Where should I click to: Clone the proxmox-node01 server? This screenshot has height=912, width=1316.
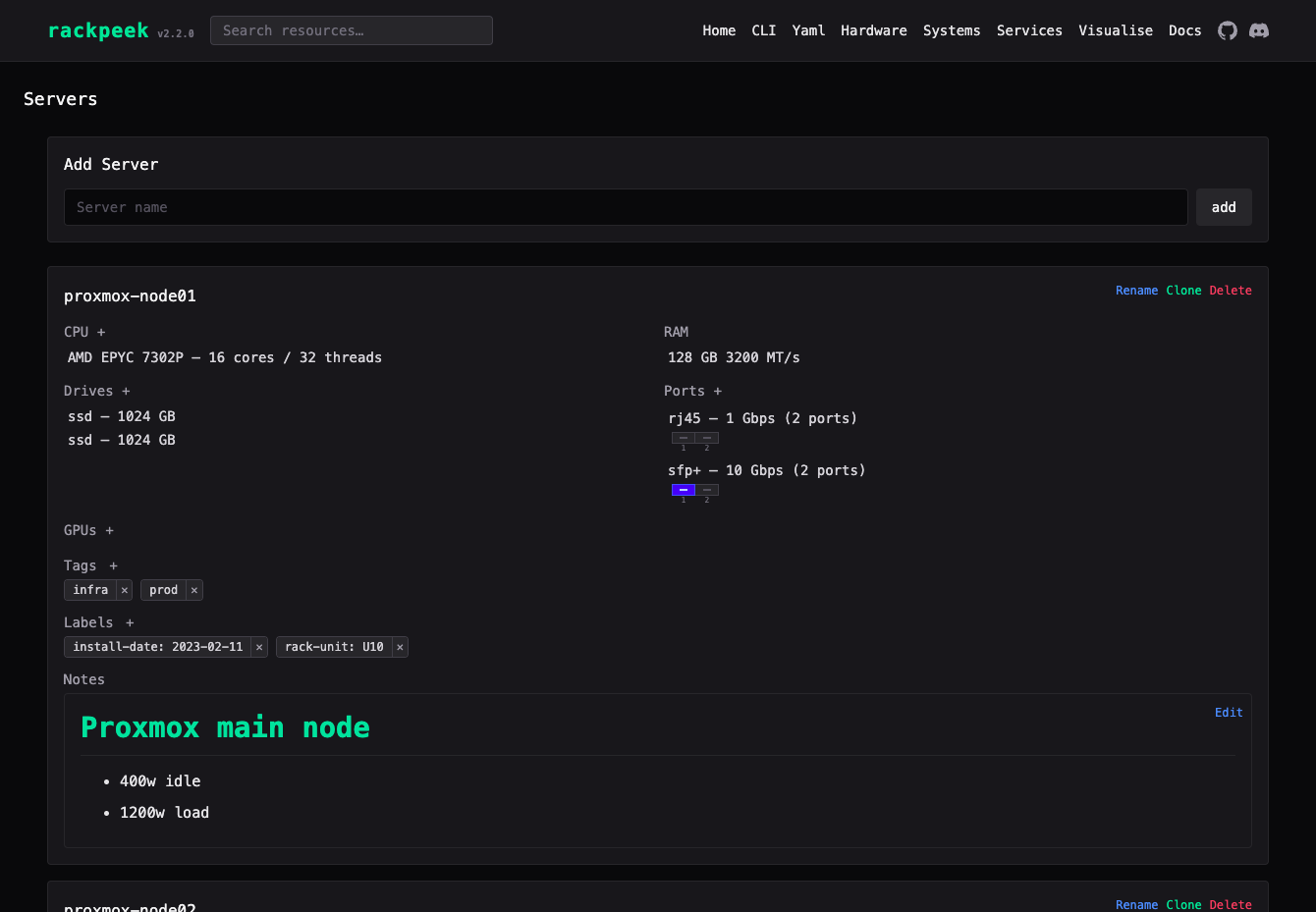coord(1183,291)
